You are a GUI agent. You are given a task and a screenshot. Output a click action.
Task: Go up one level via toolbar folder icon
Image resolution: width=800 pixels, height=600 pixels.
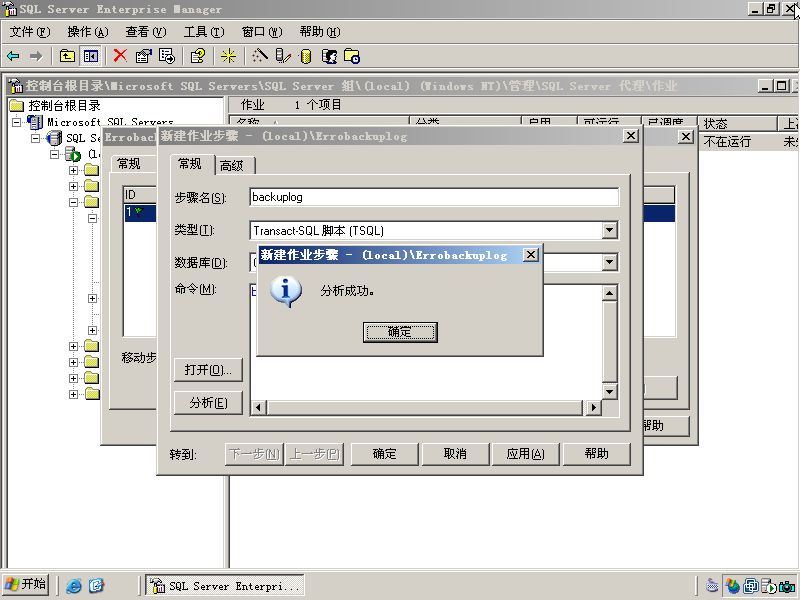67,56
